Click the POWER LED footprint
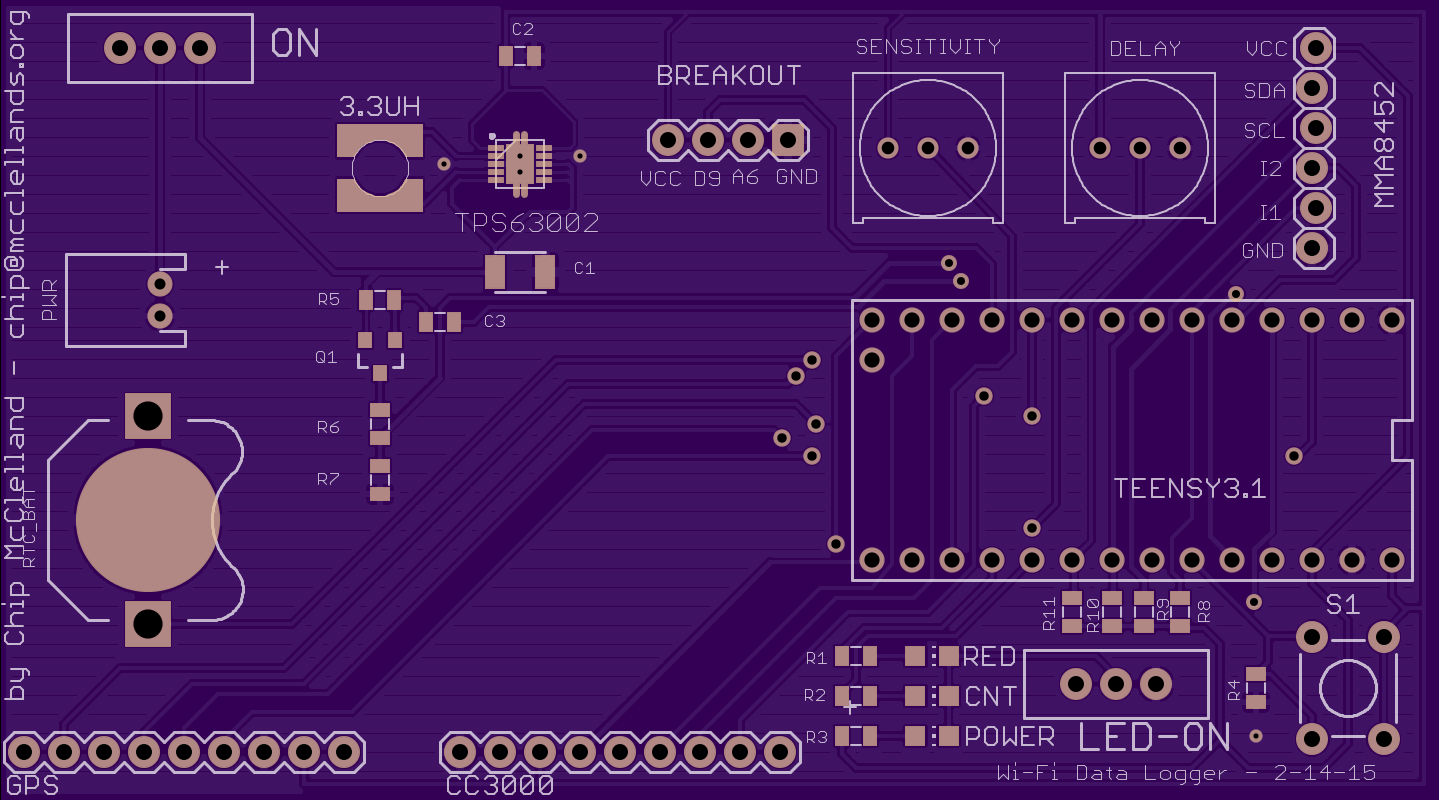The height and width of the screenshot is (800, 1439). (931, 737)
